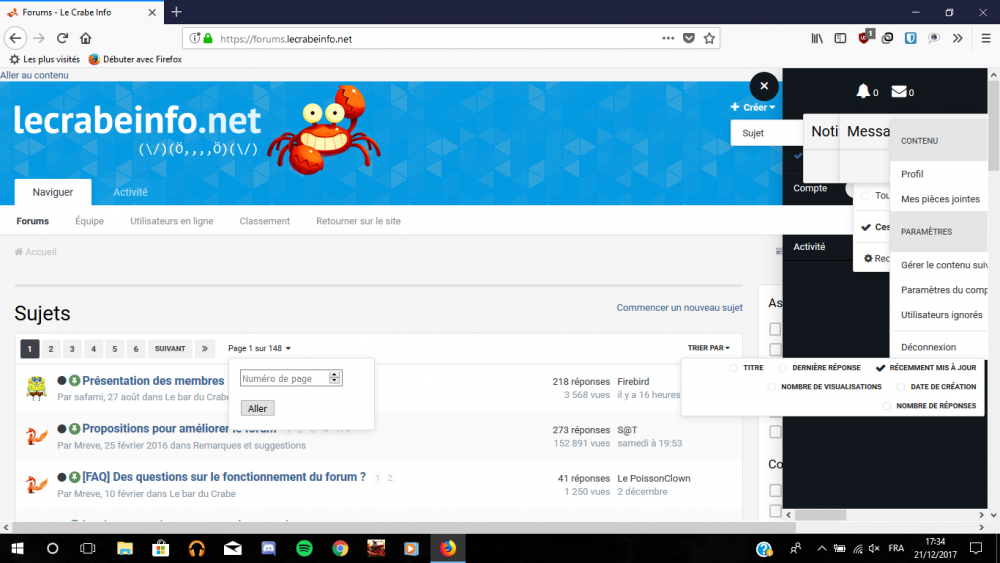Click Retourner sur le site
The height and width of the screenshot is (563, 1000).
click(x=358, y=221)
